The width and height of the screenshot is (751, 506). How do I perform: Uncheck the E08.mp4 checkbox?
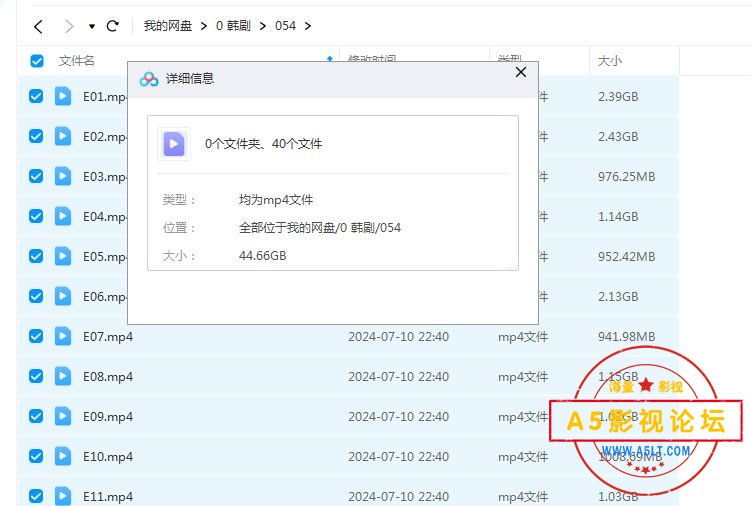coord(36,376)
